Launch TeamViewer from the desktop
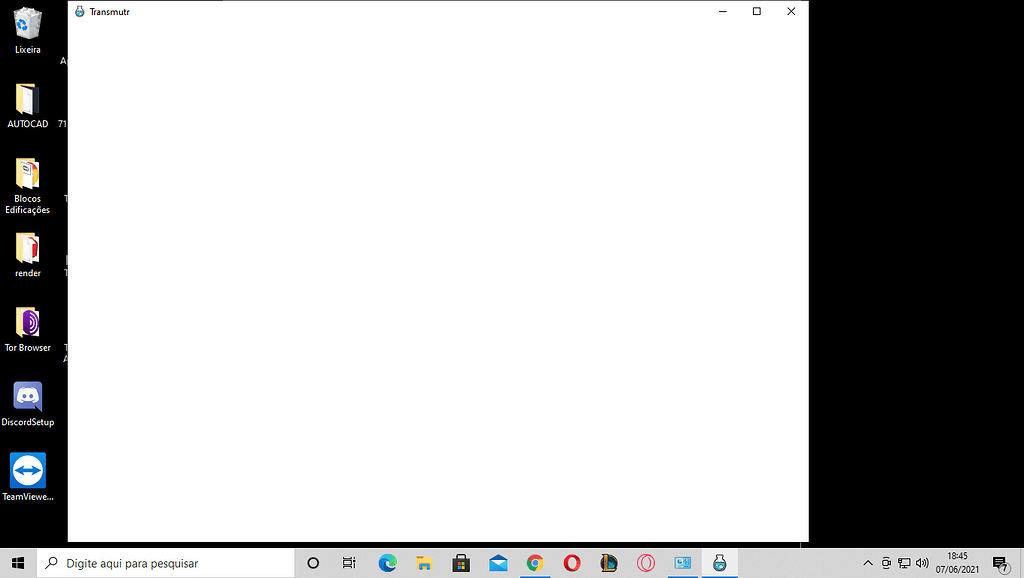The width and height of the screenshot is (1024, 578). pyautogui.click(x=27, y=471)
